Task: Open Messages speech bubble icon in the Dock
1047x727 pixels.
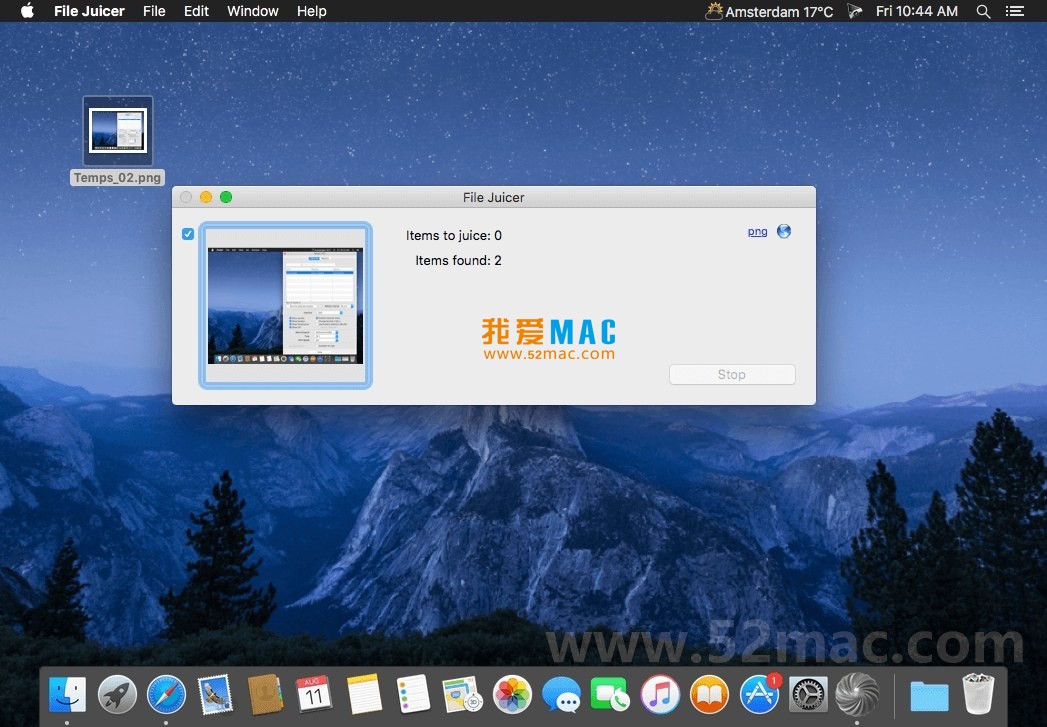Action: (562, 694)
